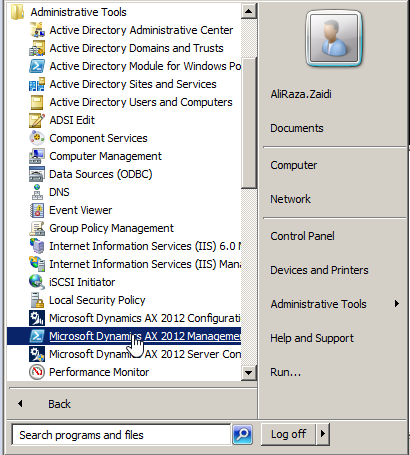Open the Component Services icon
The width and height of the screenshot is (410, 455).
(x=37, y=138)
